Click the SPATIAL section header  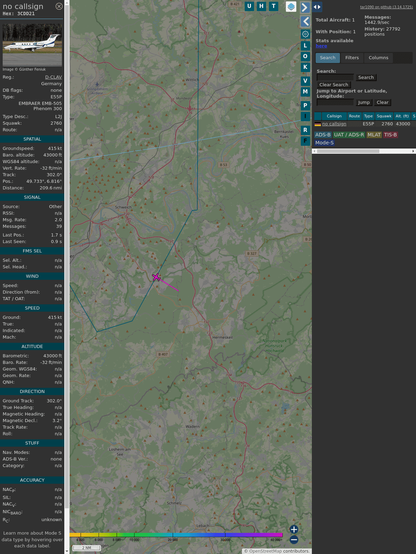click(32, 139)
